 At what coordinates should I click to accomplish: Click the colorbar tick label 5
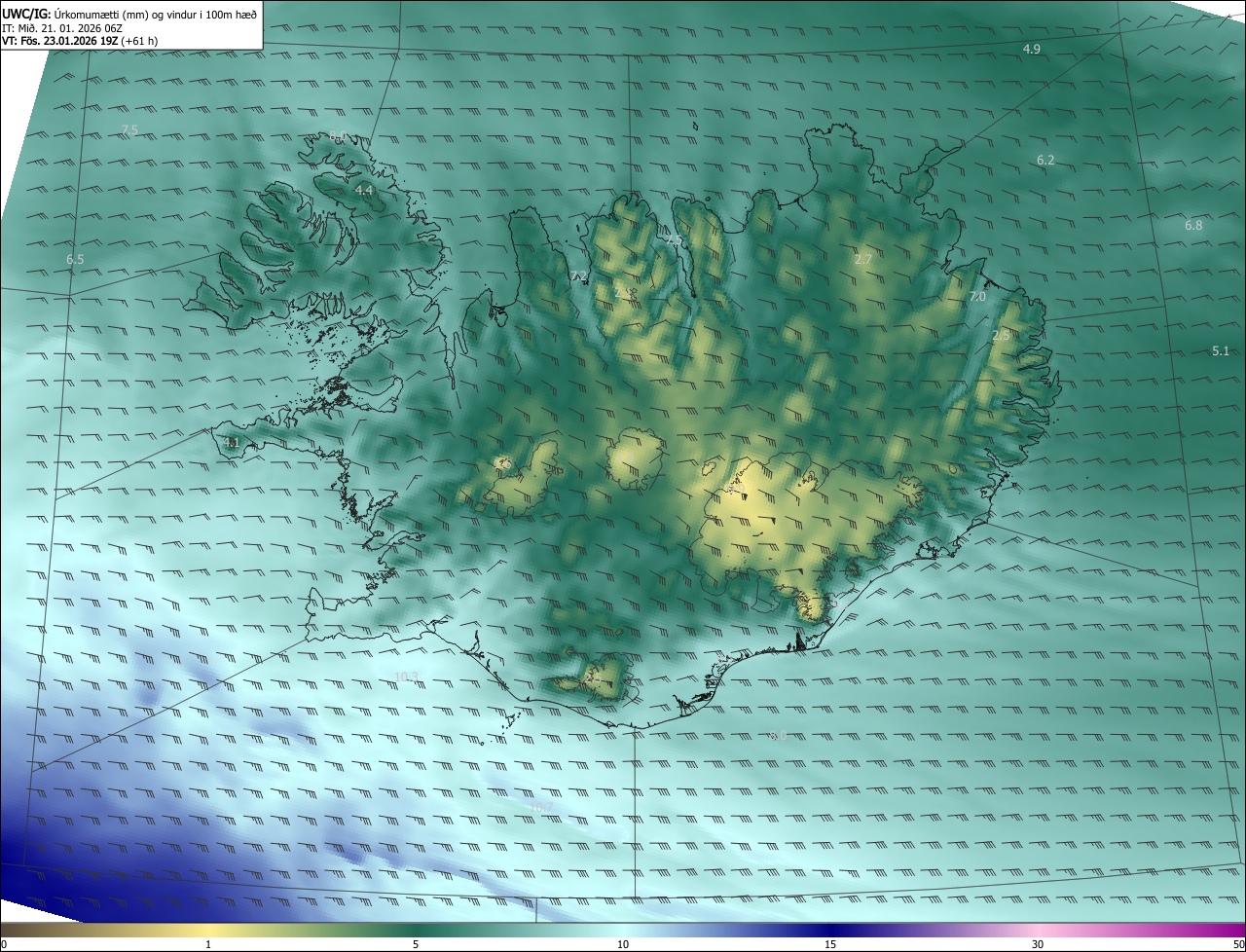point(416,944)
